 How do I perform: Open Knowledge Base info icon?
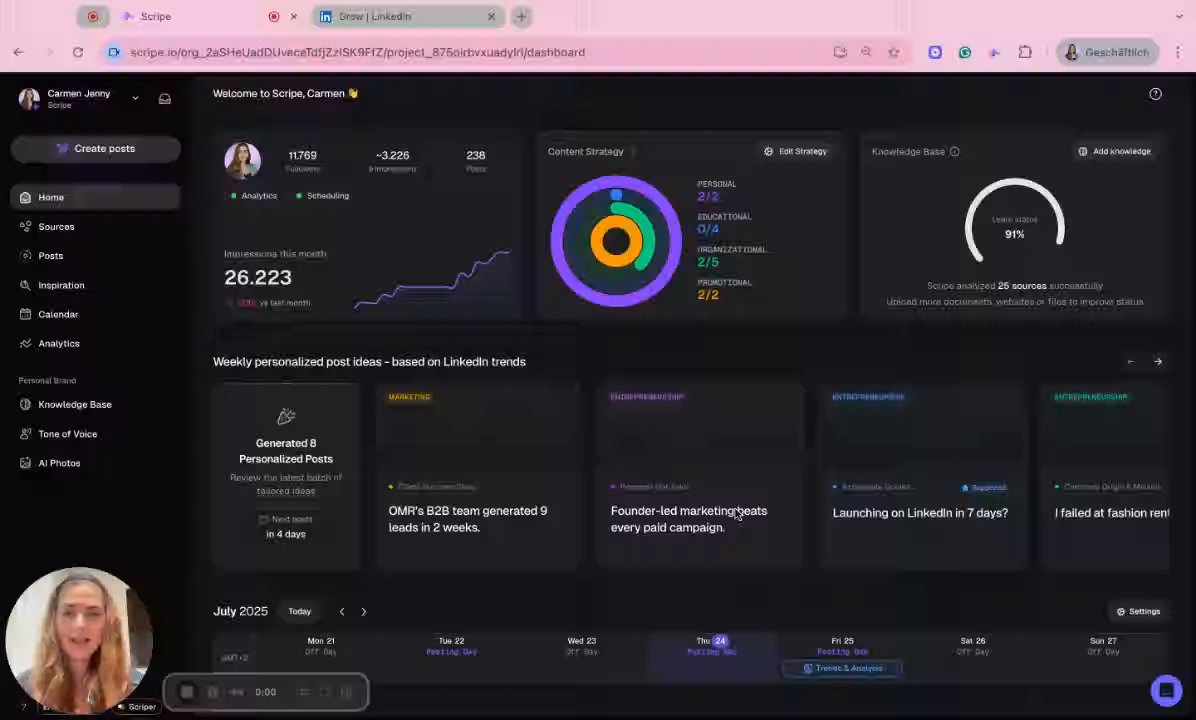point(955,152)
